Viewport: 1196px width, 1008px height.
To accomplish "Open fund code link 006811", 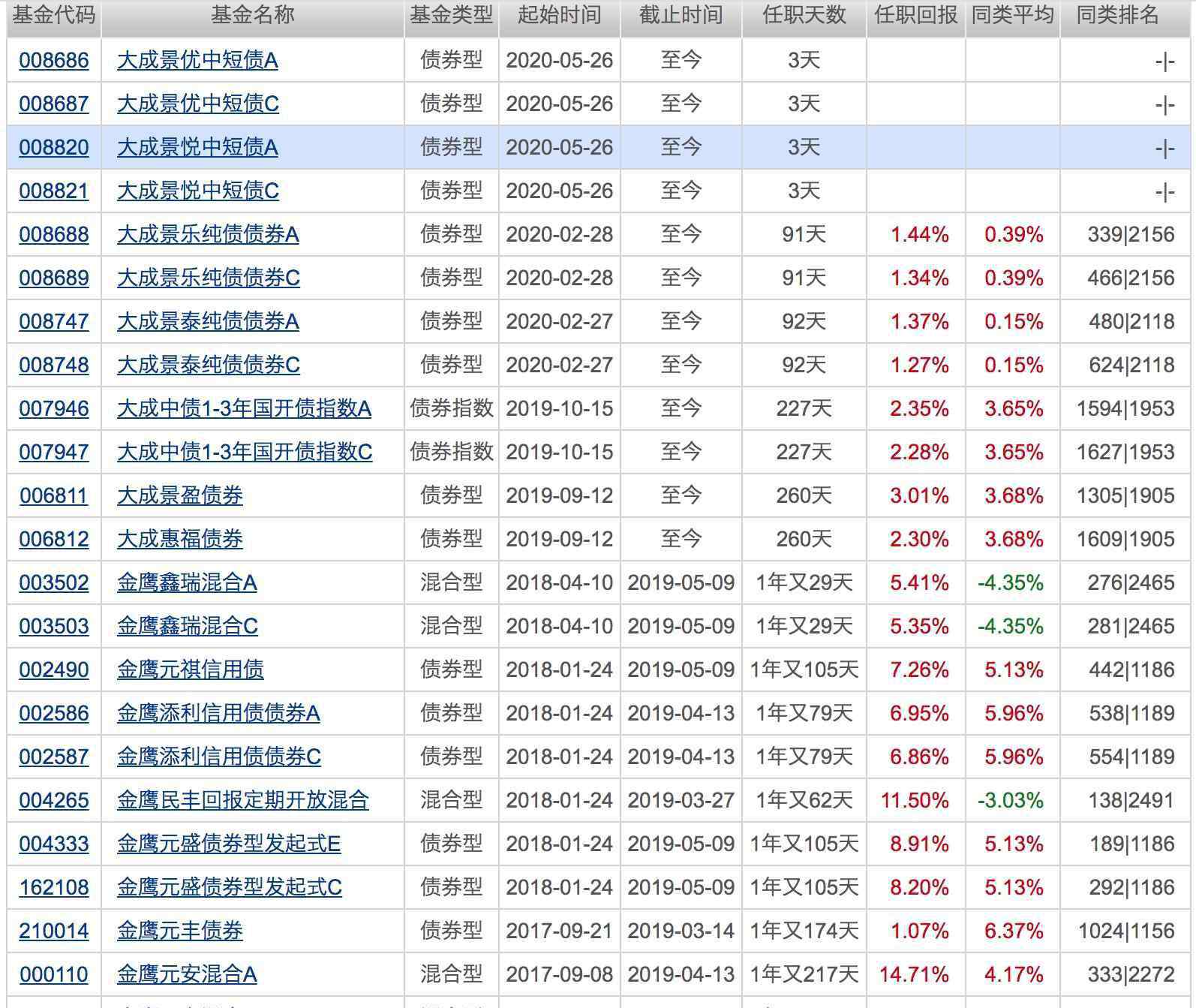I will click(x=54, y=495).
